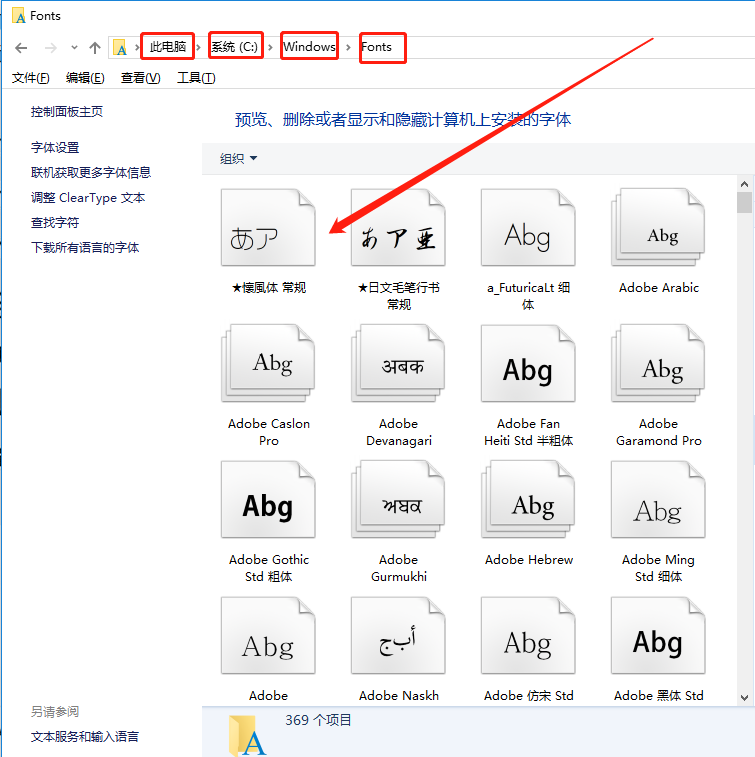
Task: Open the 工具(T) menu
Action: tap(196, 78)
